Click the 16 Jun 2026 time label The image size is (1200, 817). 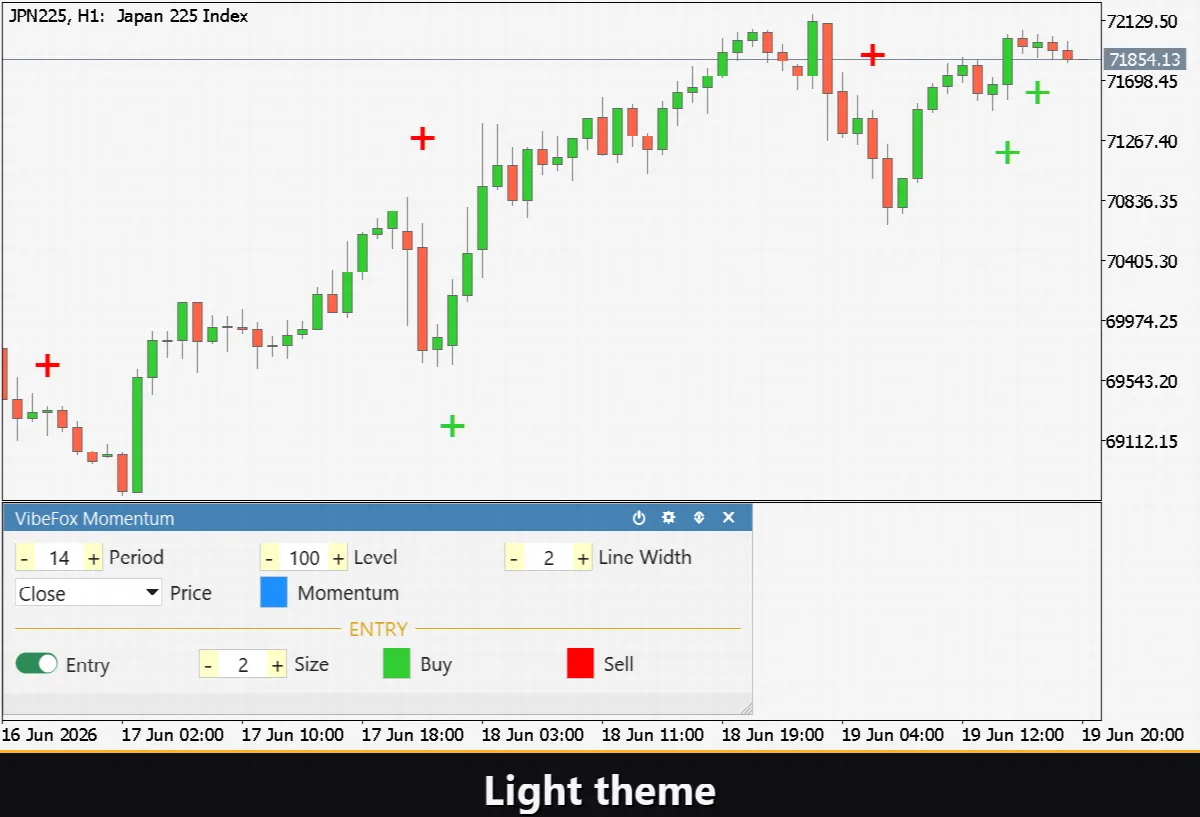[x=49, y=735]
